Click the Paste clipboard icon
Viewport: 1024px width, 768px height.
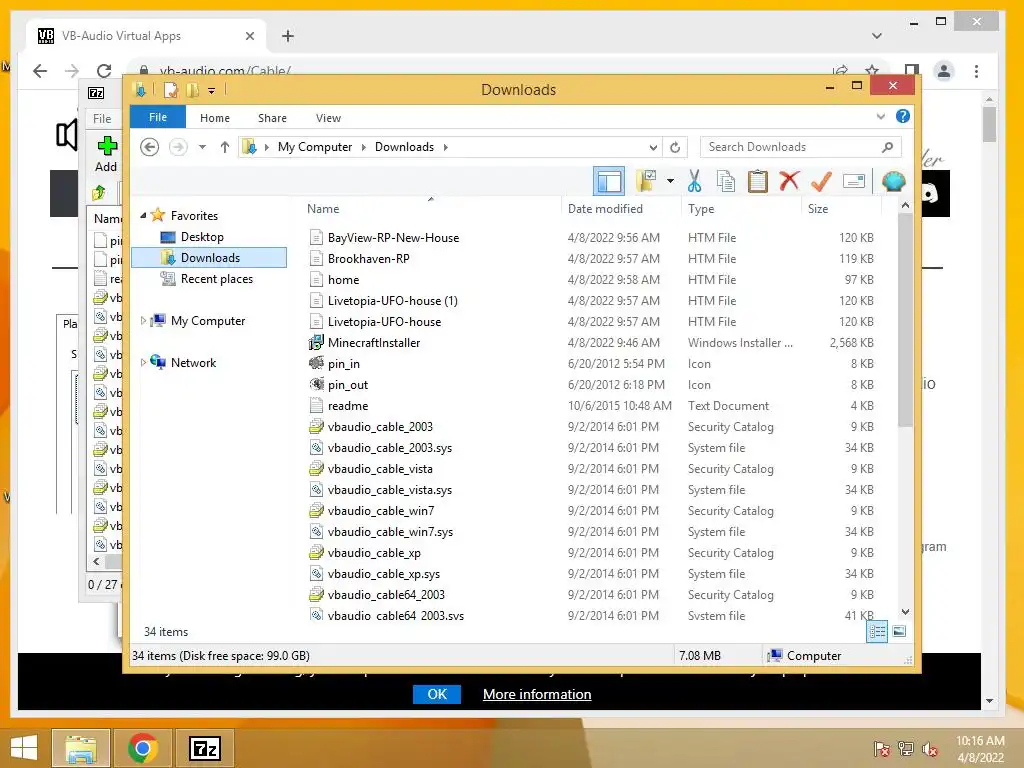(758, 181)
